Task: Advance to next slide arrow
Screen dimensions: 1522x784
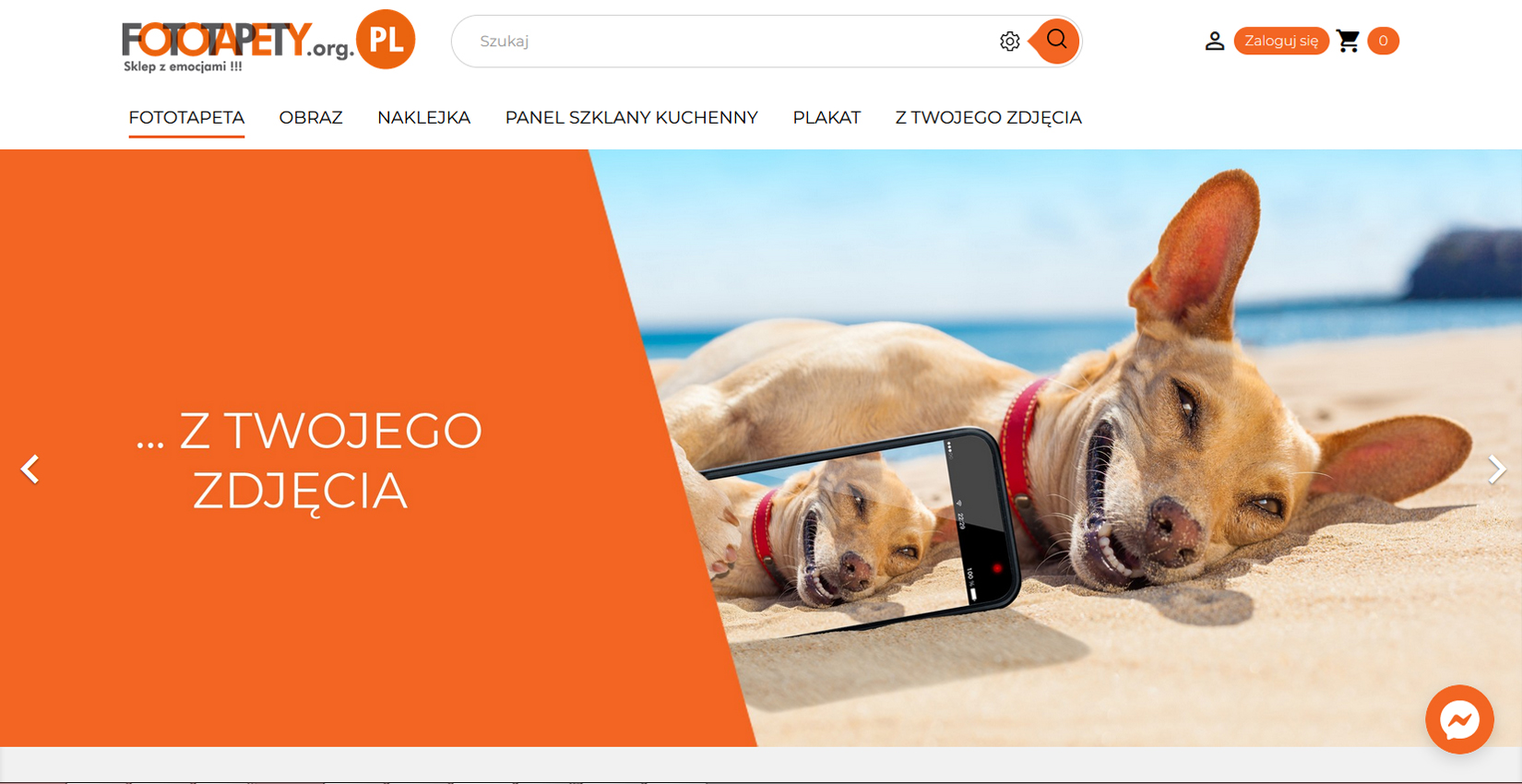Action: 1496,469
